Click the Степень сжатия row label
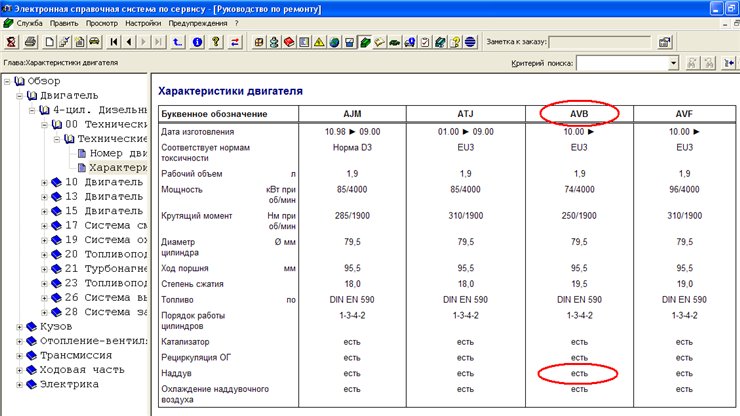The height and width of the screenshot is (416, 740). tap(192, 284)
